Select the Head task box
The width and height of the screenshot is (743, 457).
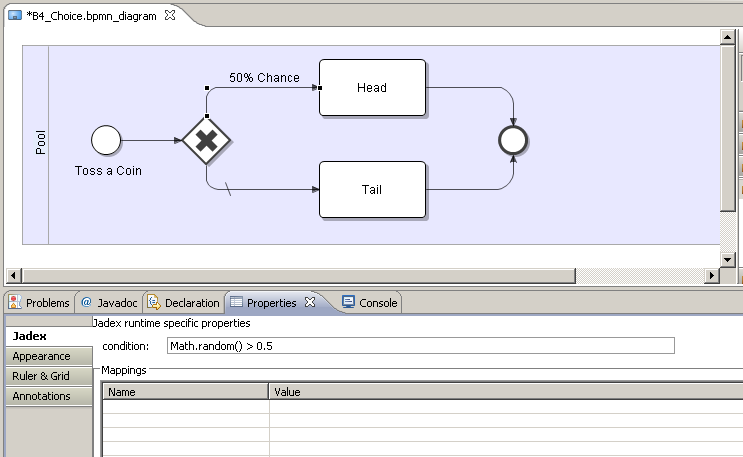point(372,88)
